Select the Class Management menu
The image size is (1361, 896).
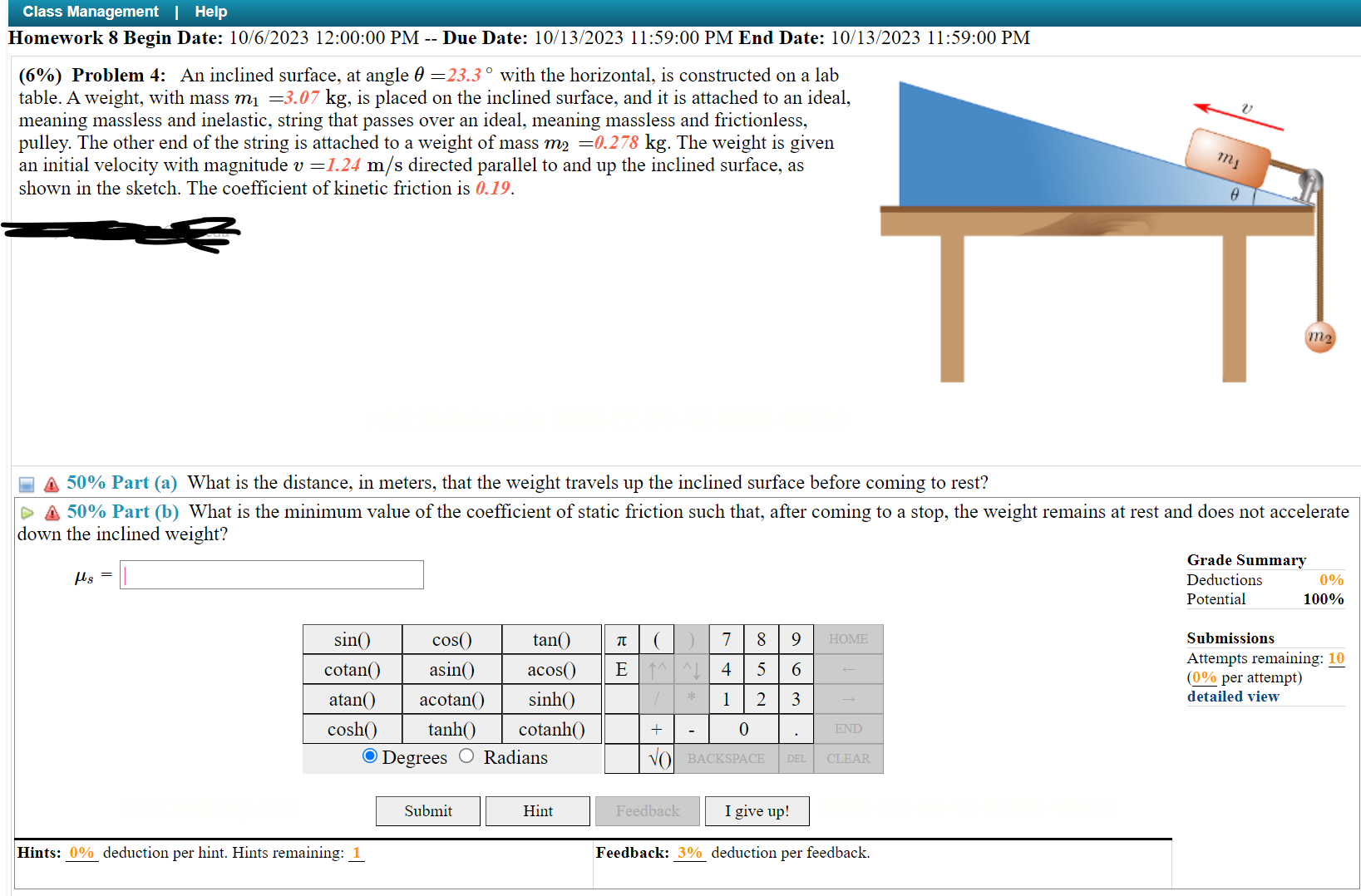90,11
